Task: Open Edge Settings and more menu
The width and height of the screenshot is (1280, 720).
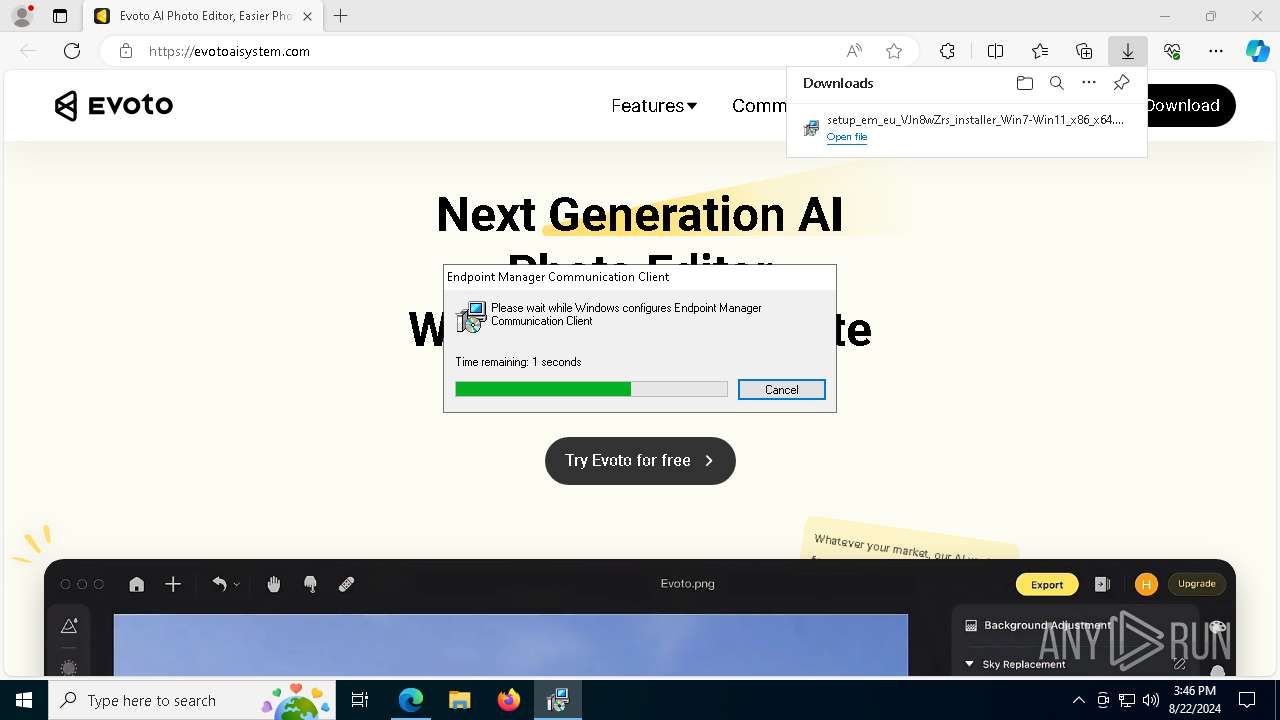Action: [x=1216, y=51]
